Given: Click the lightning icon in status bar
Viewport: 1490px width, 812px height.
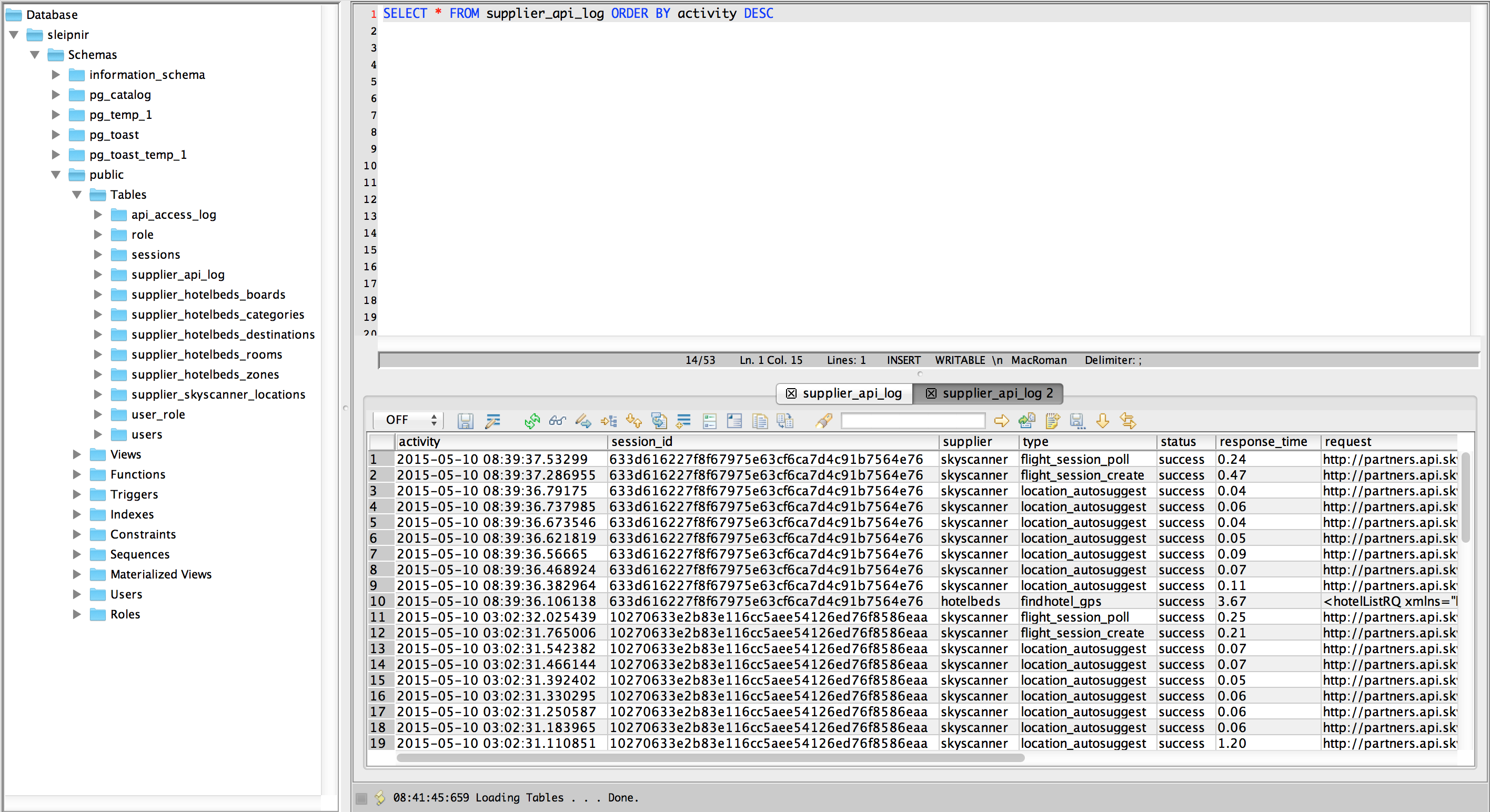Looking at the screenshot, I should click(380, 798).
